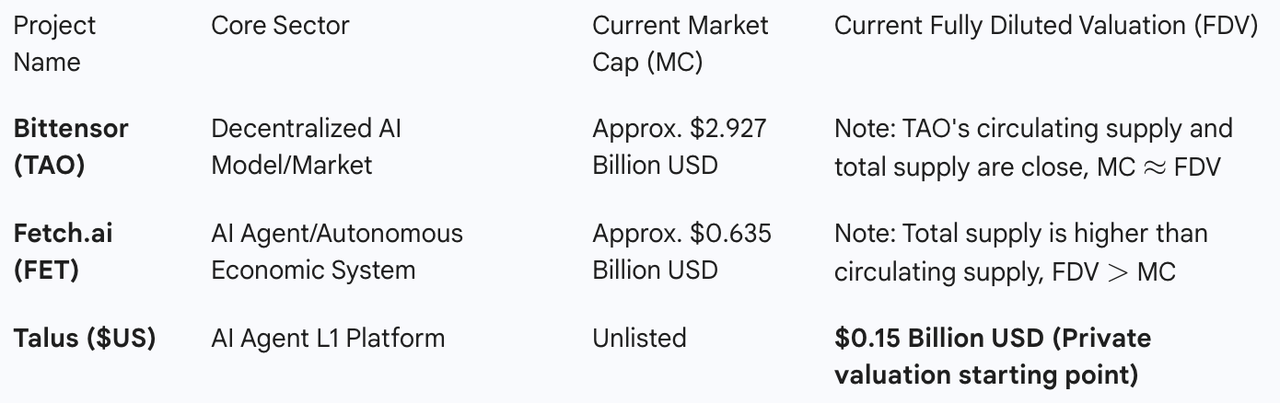The width and height of the screenshot is (1280, 403).
Task: Click the Approx. $0.635 Billion USD value
Action: 681,252
